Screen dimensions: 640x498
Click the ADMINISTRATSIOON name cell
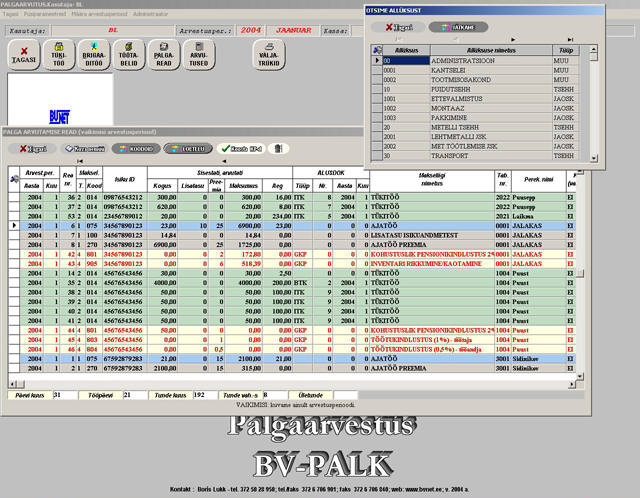pyautogui.click(x=491, y=60)
